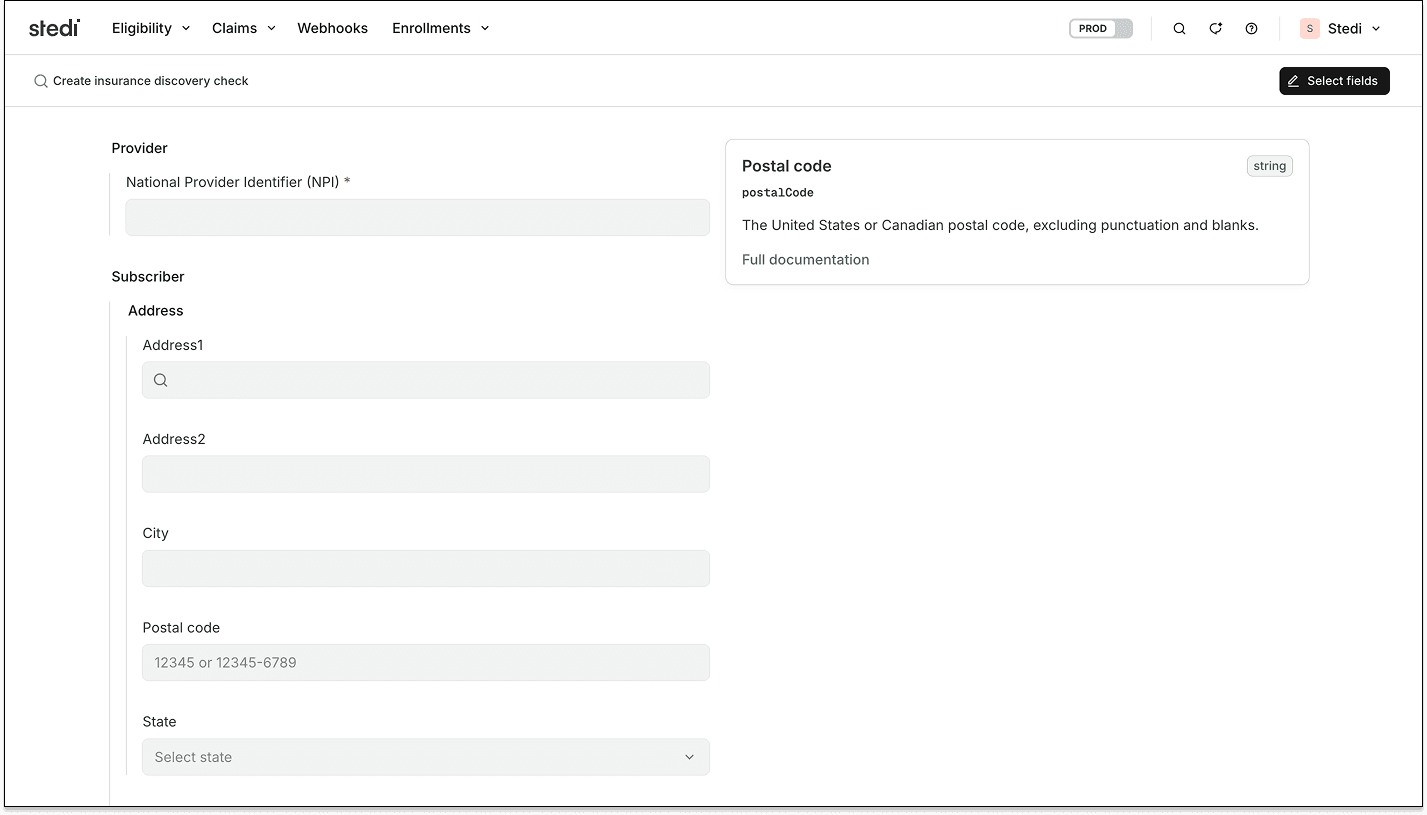Open the Full documentation link

[x=805, y=259]
